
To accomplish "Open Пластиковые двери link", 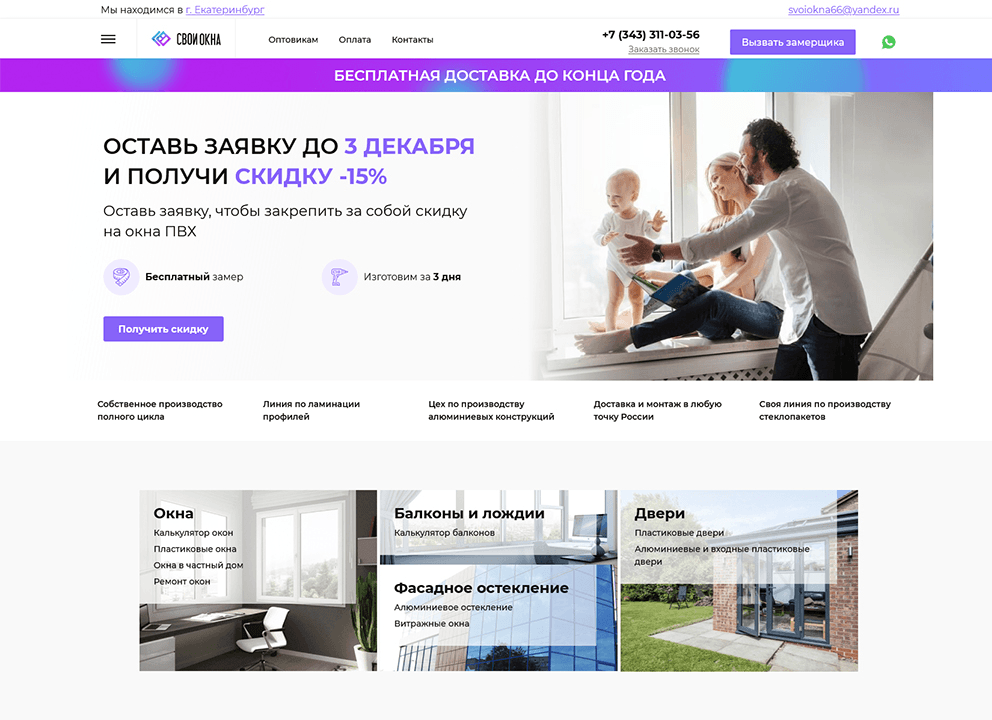I will (679, 533).
